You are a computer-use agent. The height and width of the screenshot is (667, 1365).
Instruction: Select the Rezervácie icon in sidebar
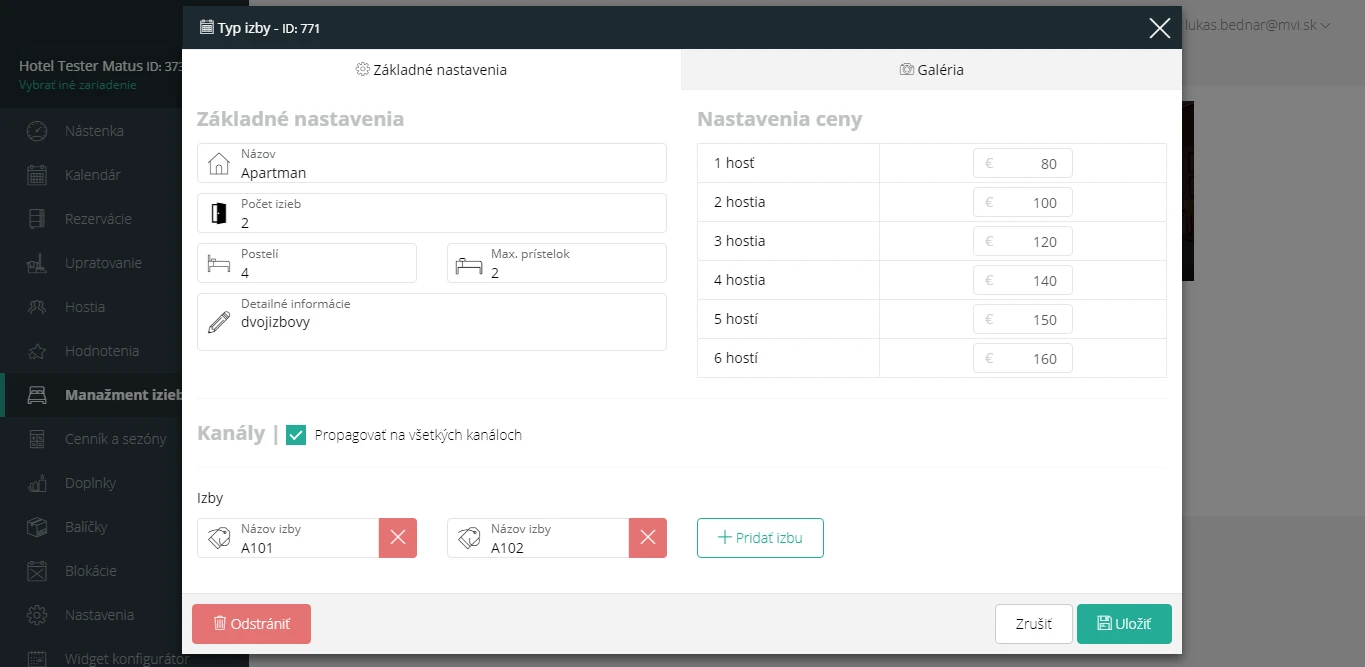coord(37,219)
